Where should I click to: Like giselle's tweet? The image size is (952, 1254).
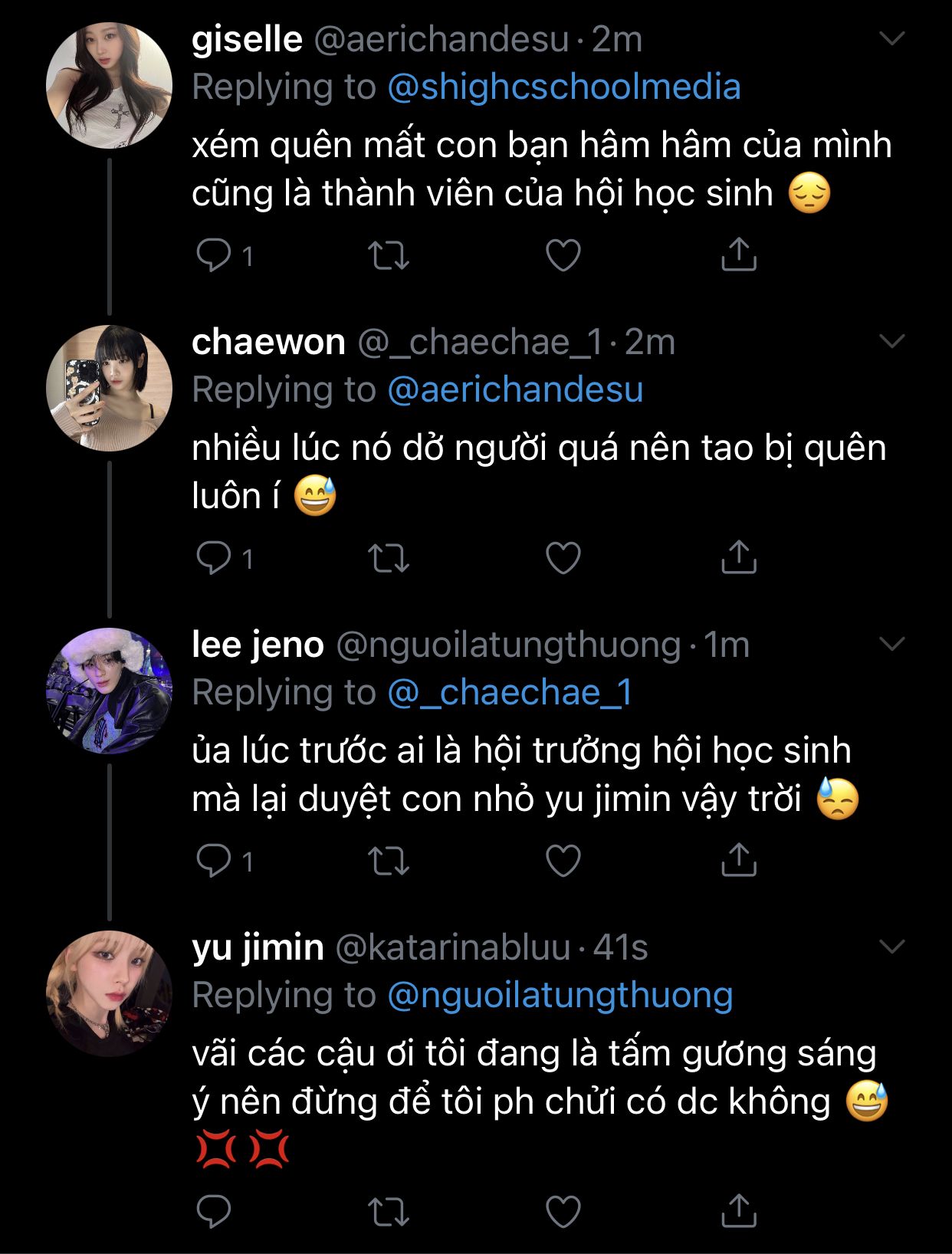click(563, 255)
